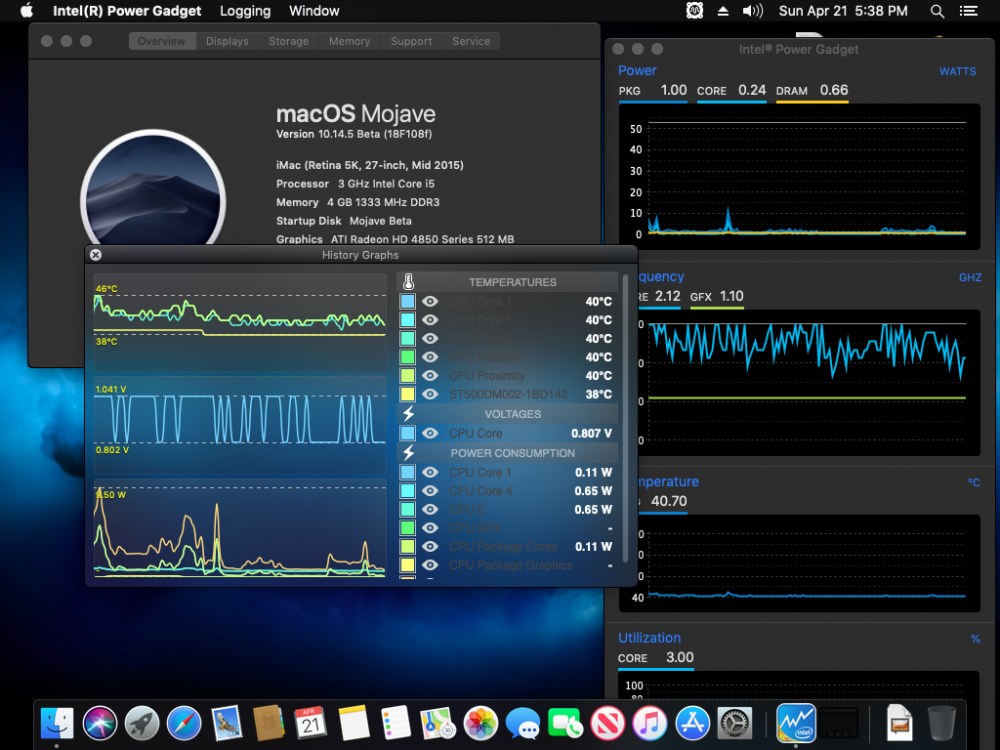Click History Graphs list scrollbar
This screenshot has width=1000, height=750.
click(x=626, y=418)
